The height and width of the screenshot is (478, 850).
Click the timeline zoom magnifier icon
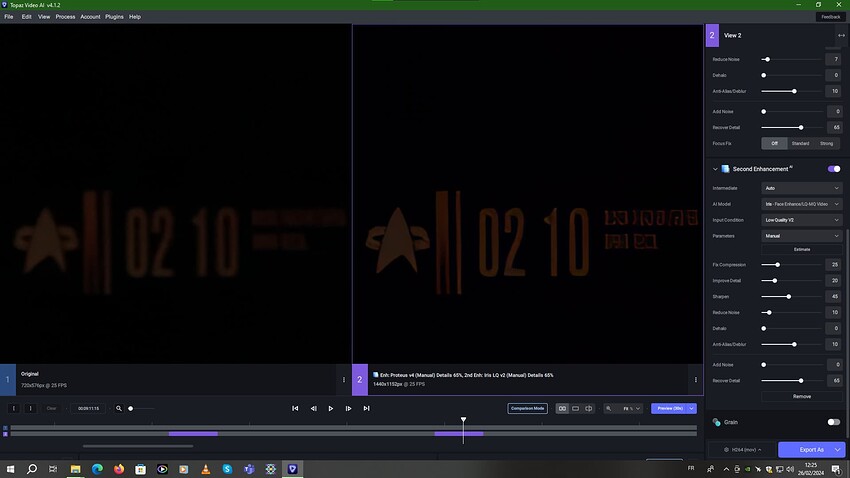(119, 408)
